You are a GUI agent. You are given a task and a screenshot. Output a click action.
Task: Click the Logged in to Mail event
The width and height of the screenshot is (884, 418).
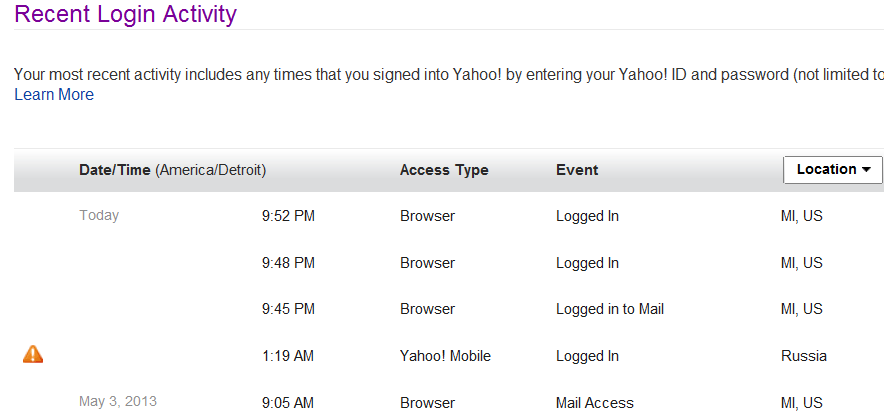pos(610,309)
